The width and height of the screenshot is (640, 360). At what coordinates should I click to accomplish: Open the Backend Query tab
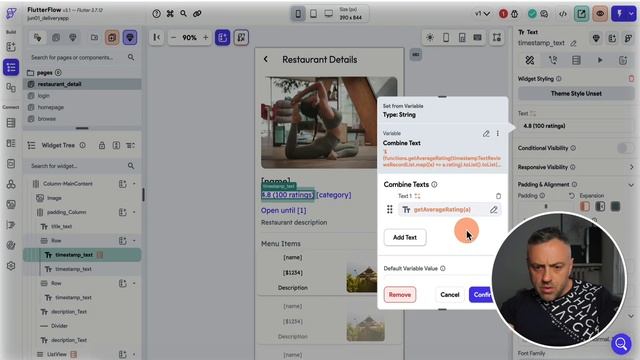[x=576, y=60]
